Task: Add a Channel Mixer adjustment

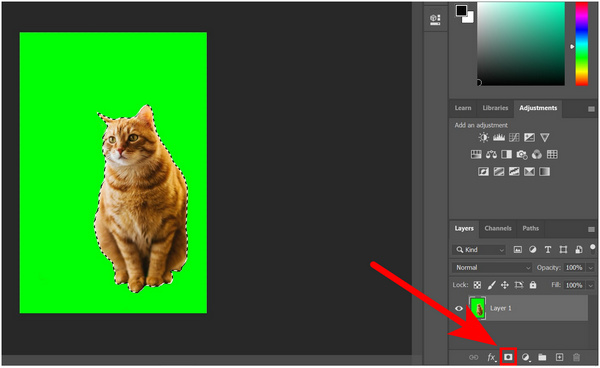Action: click(537, 155)
